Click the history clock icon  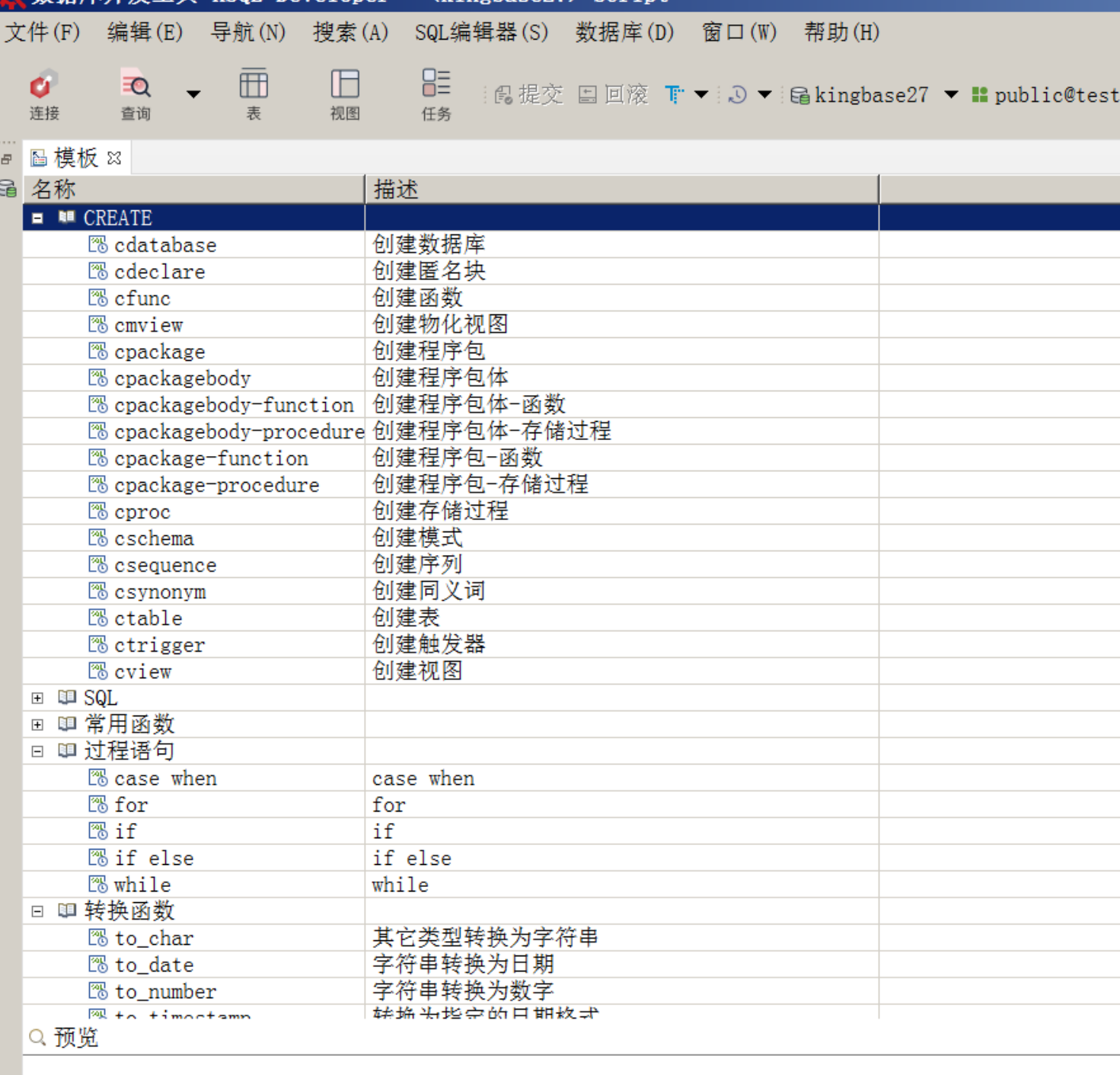click(x=737, y=94)
